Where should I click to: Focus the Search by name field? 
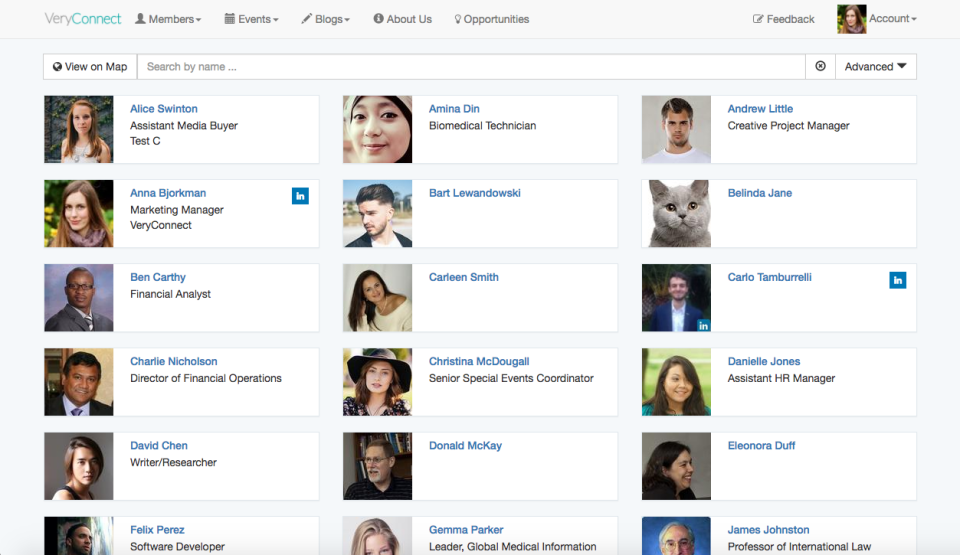[x=470, y=67]
